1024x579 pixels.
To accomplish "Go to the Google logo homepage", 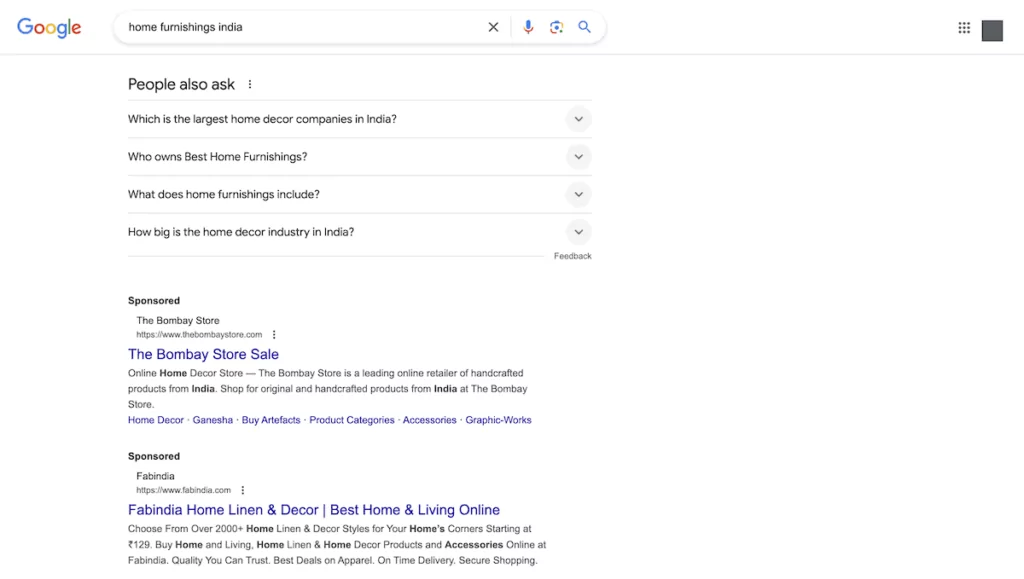I will click(x=49, y=27).
